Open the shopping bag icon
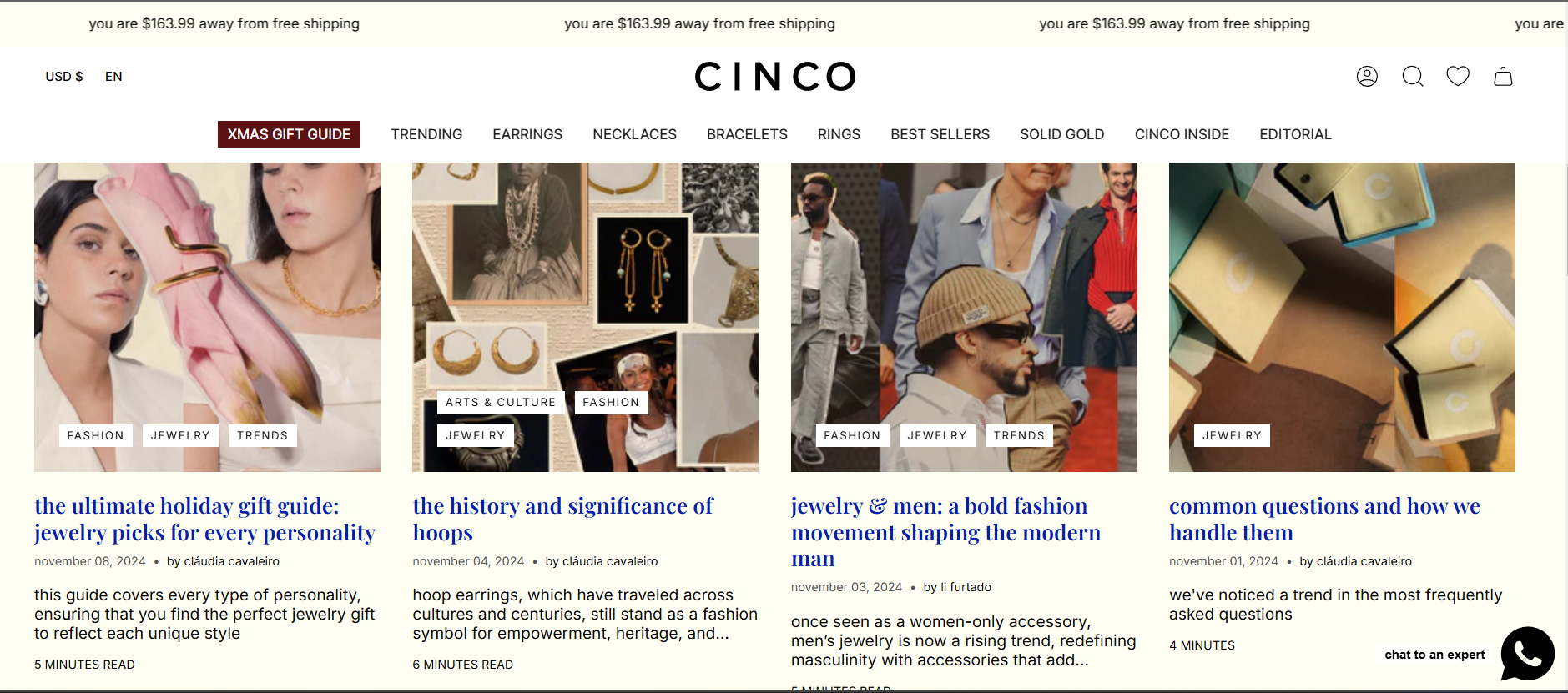This screenshot has height=693, width=1568. click(1503, 77)
